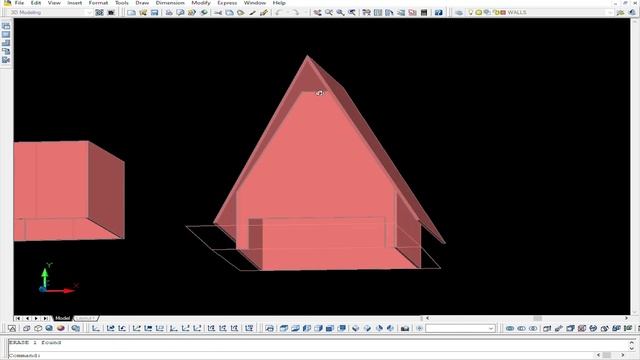Click the Help question mark icon

pos(439,13)
